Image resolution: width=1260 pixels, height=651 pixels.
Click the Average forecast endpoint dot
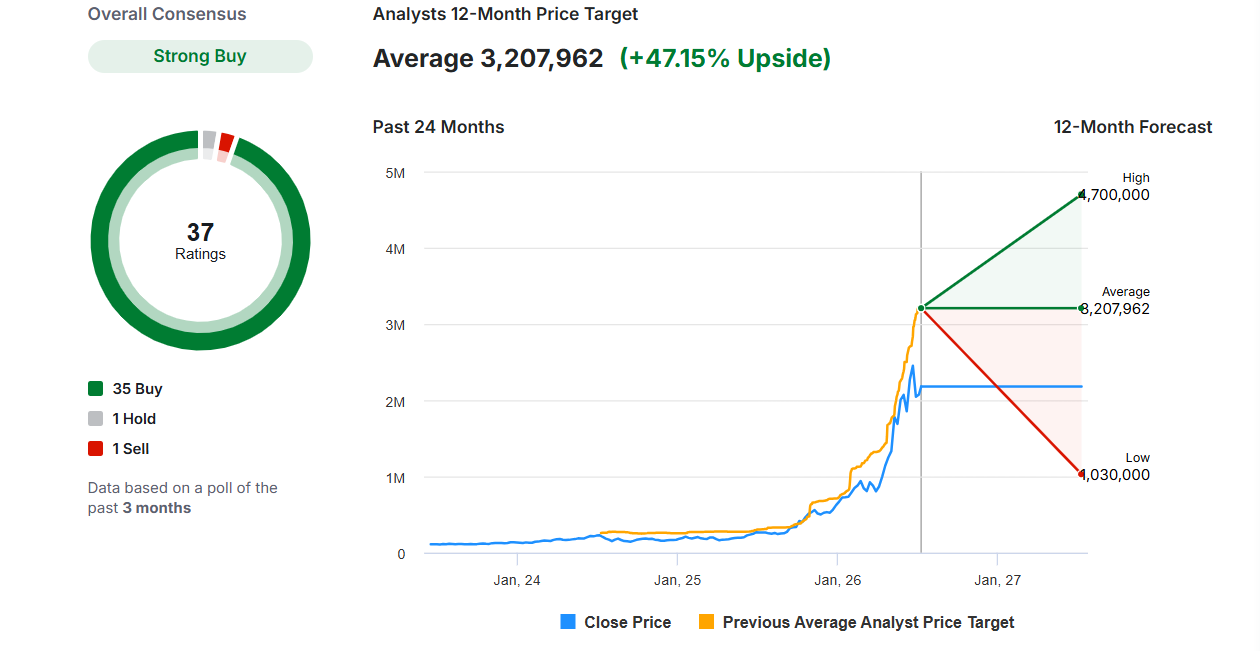pyautogui.click(x=1082, y=308)
